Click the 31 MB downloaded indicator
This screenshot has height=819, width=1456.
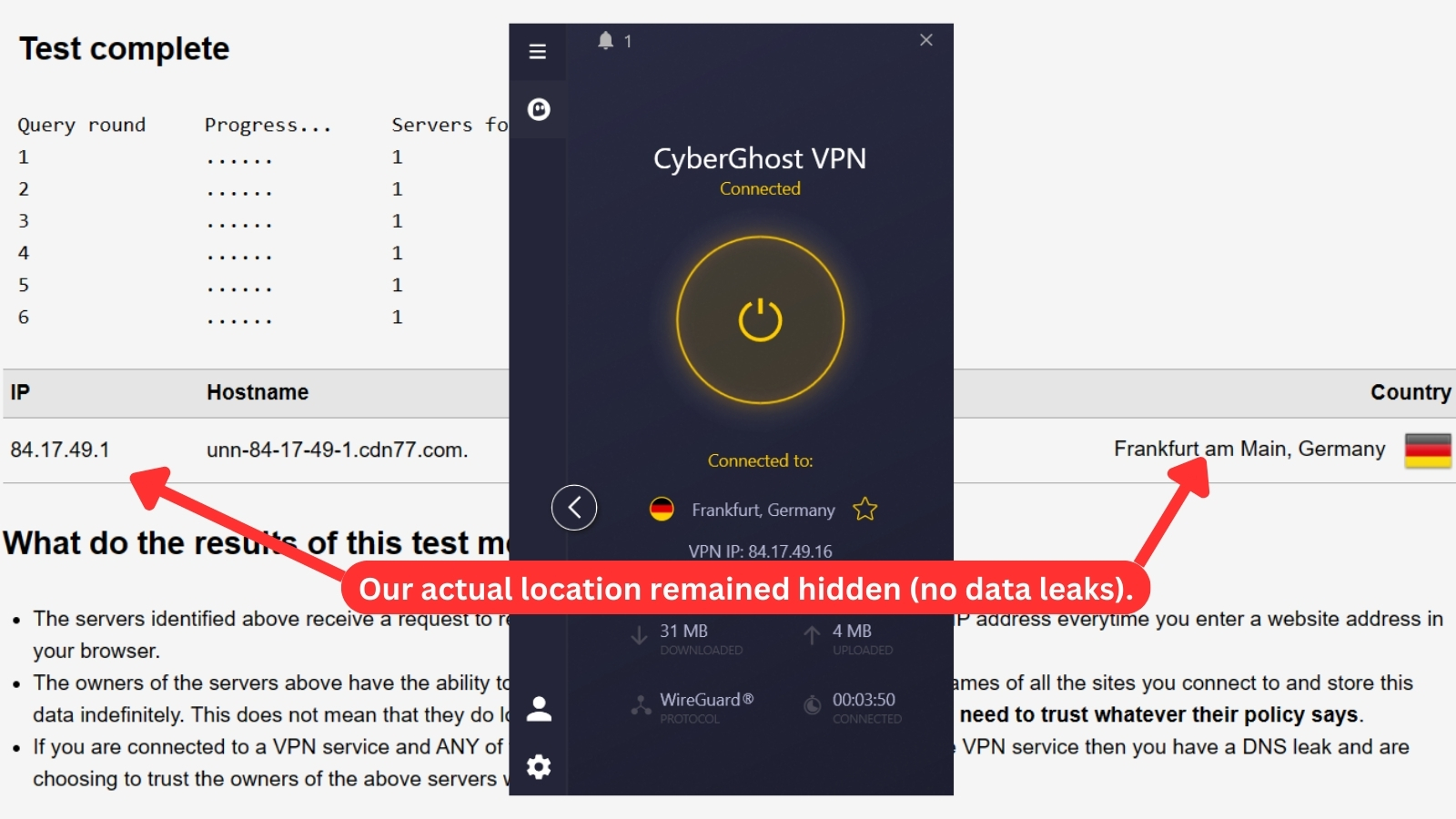683,631
